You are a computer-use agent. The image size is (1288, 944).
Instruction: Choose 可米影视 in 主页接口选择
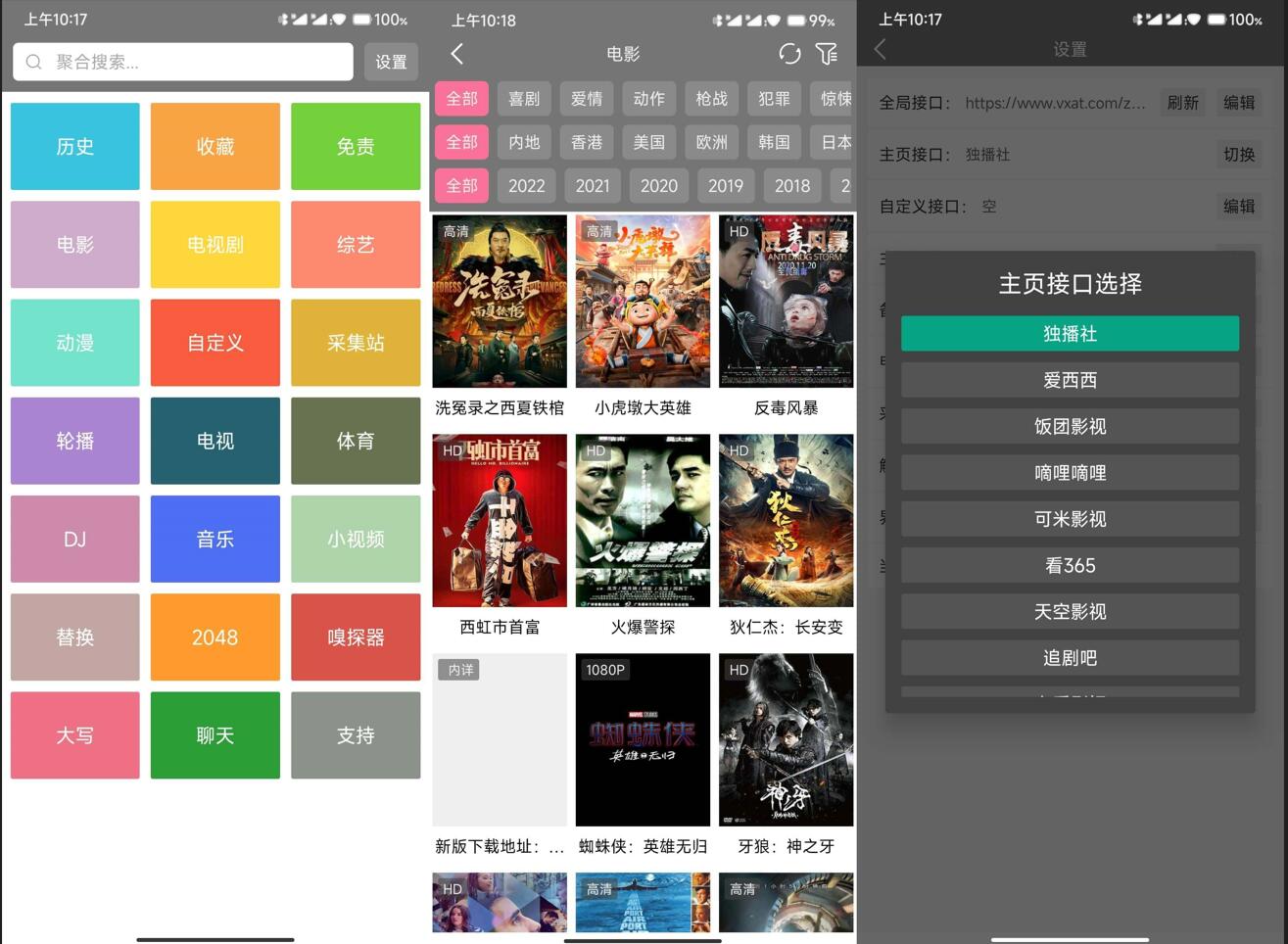[1070, 519]
